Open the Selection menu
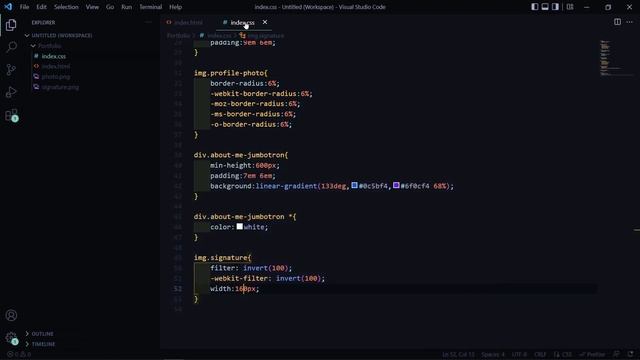The image size is (640, 360). (66, 7)
